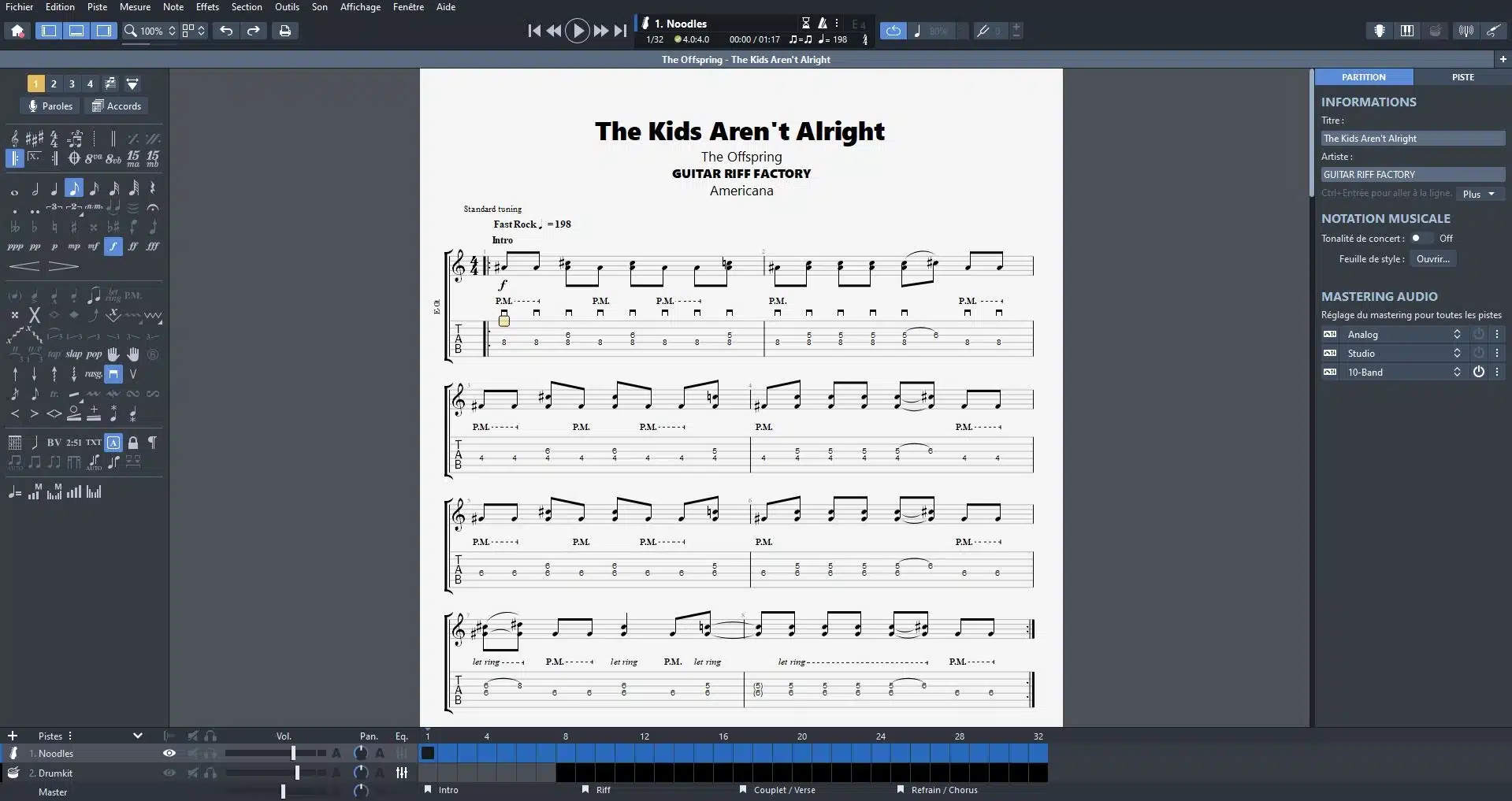Click the Ouvrir... stylesheet button
This screenshot has width=1512, height=801.
coord(1432,258)
